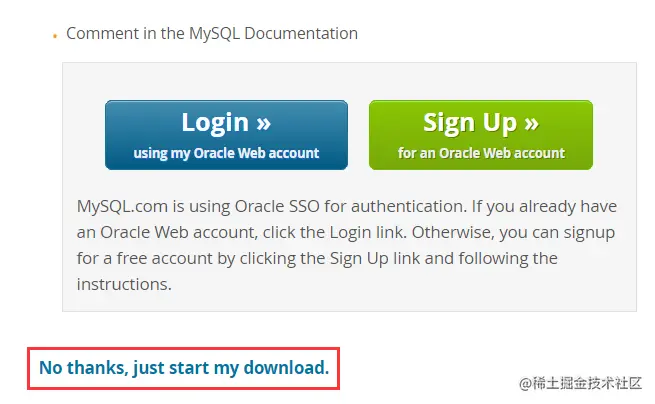Click 'Sign Up link' phrase in paragraph

[375, 259]
